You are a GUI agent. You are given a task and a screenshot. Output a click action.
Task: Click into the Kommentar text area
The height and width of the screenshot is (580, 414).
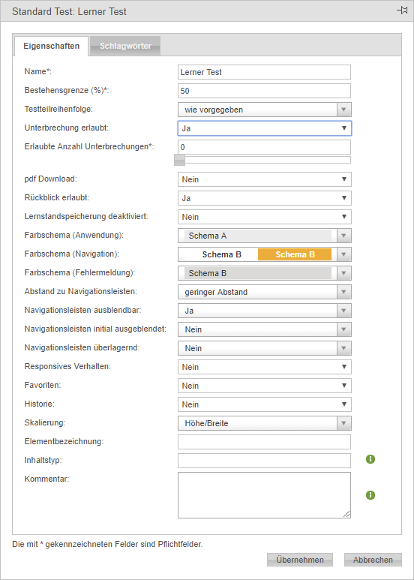click(x=264, y=495)
